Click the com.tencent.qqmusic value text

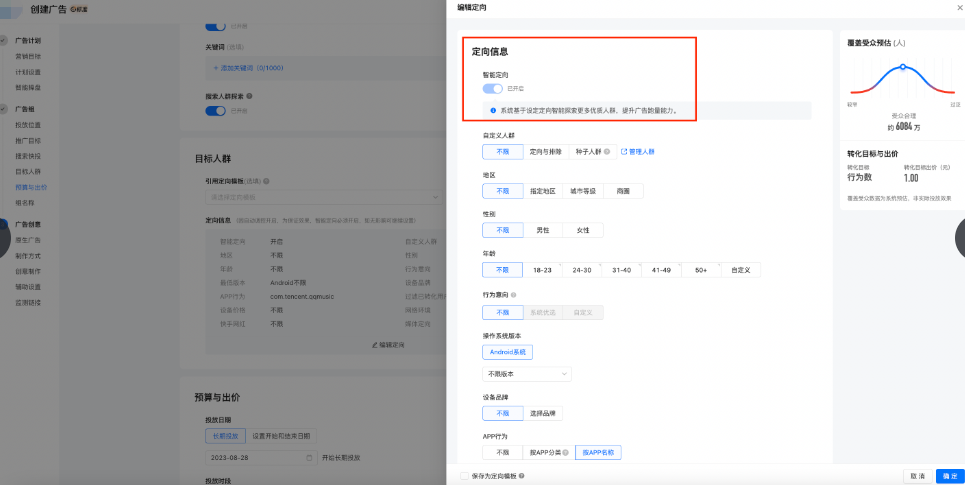[x=302, y=297]
